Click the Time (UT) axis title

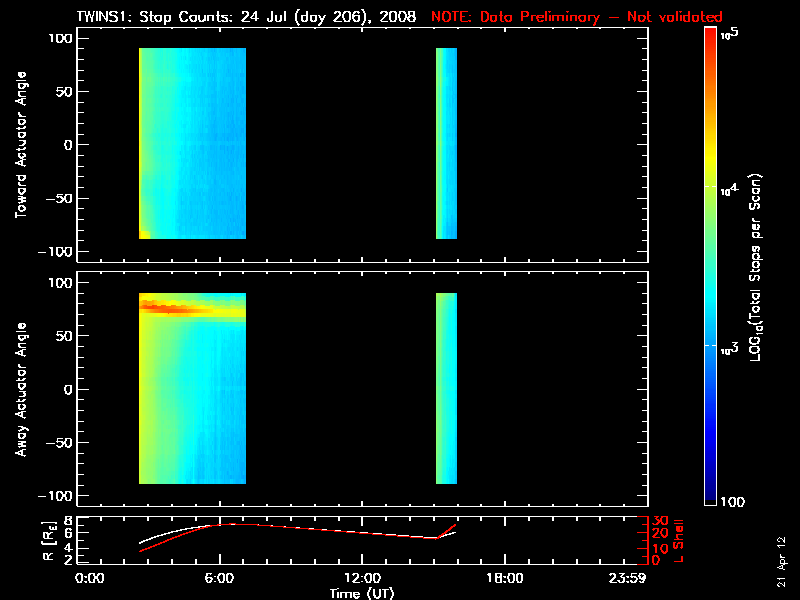362,593
